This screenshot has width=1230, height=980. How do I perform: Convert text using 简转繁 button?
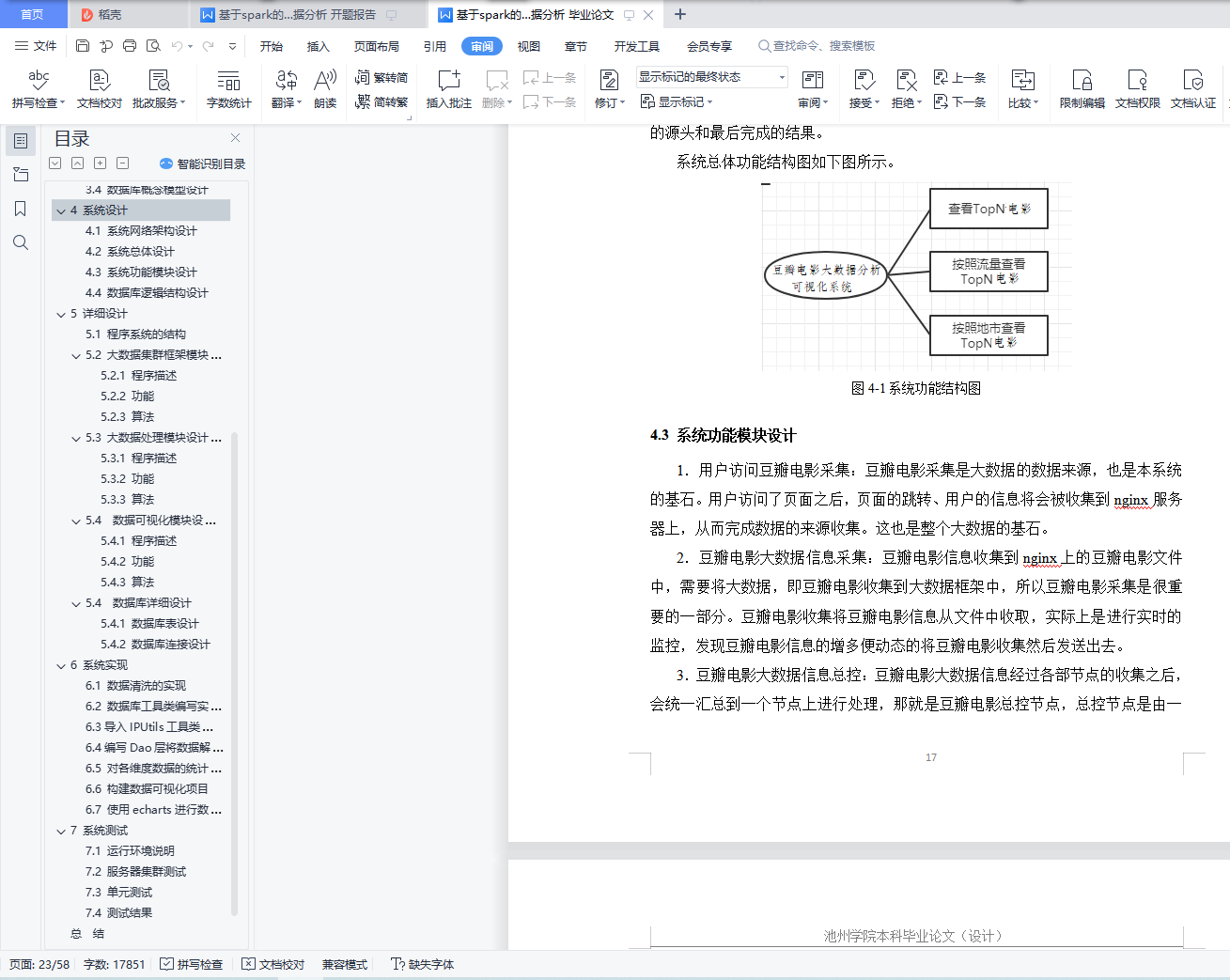[x=381, y=101]
